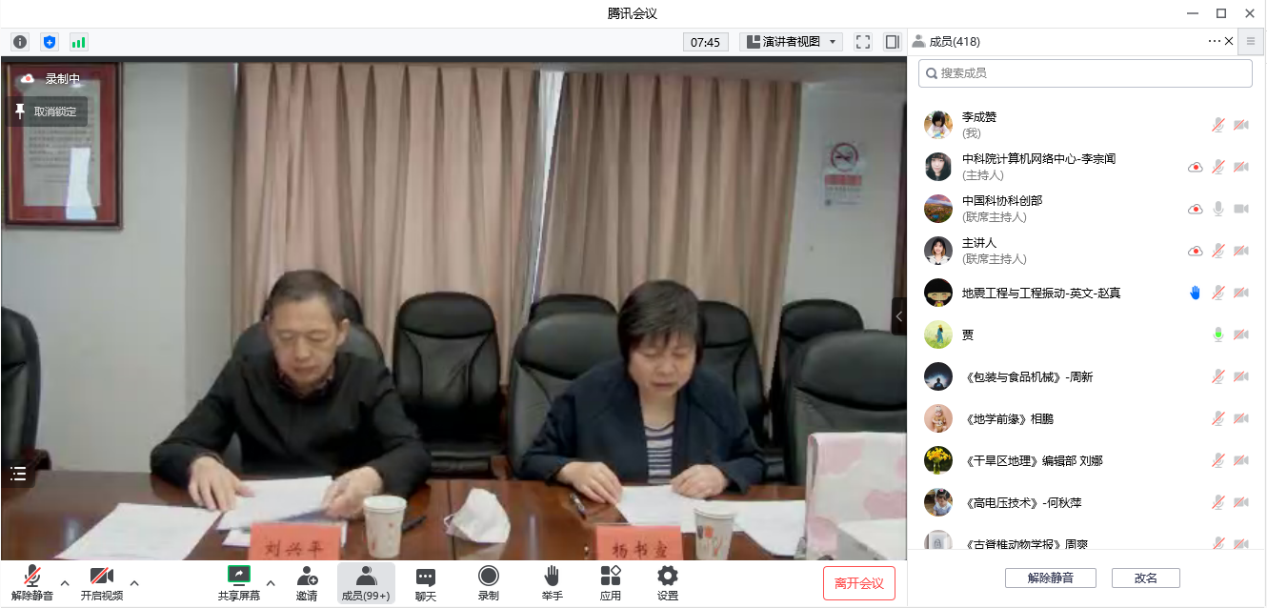Click the blue security shield icon
This screenshot has width=1267, height=608.
click(x=49, y=42)
